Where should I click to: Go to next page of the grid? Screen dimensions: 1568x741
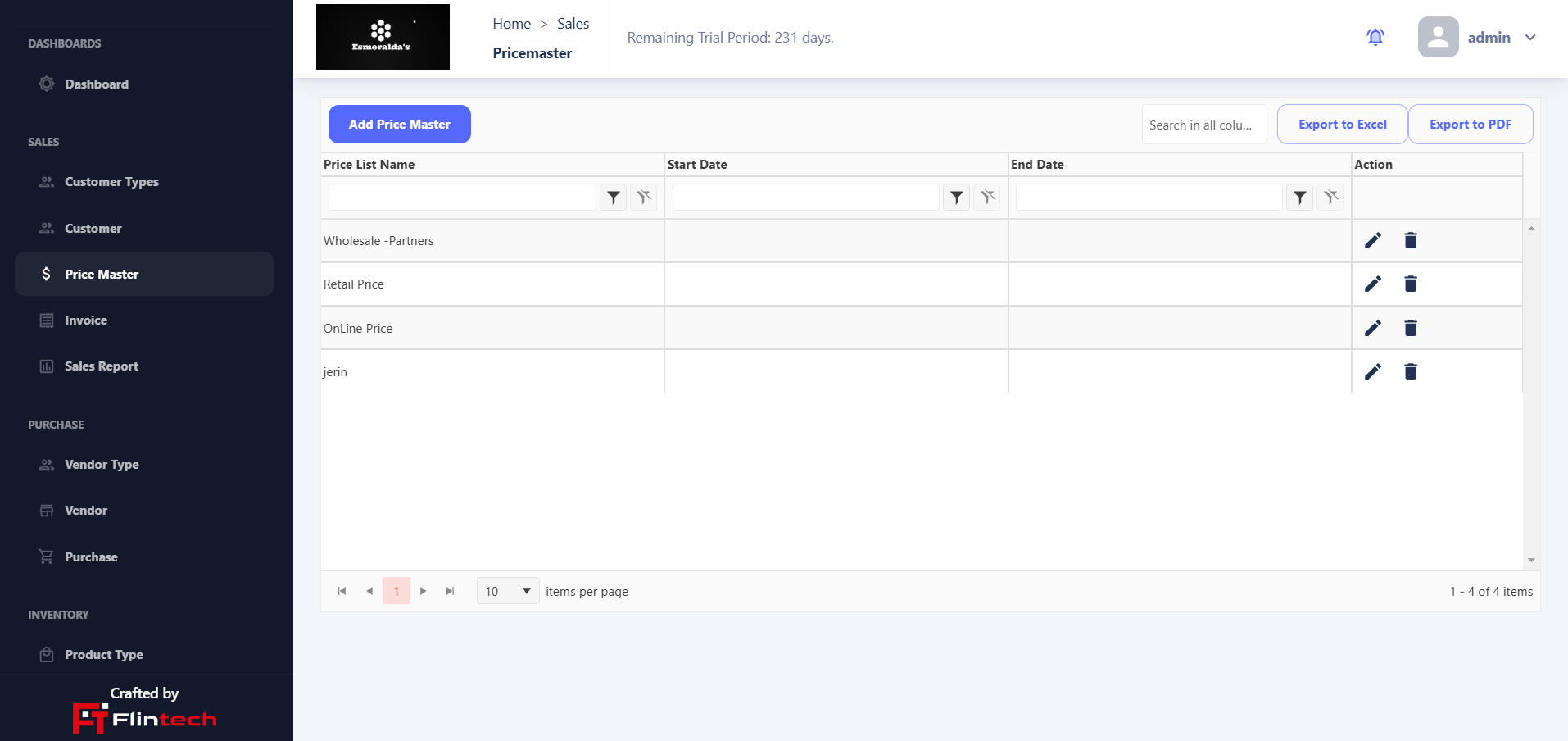[423, 591]
